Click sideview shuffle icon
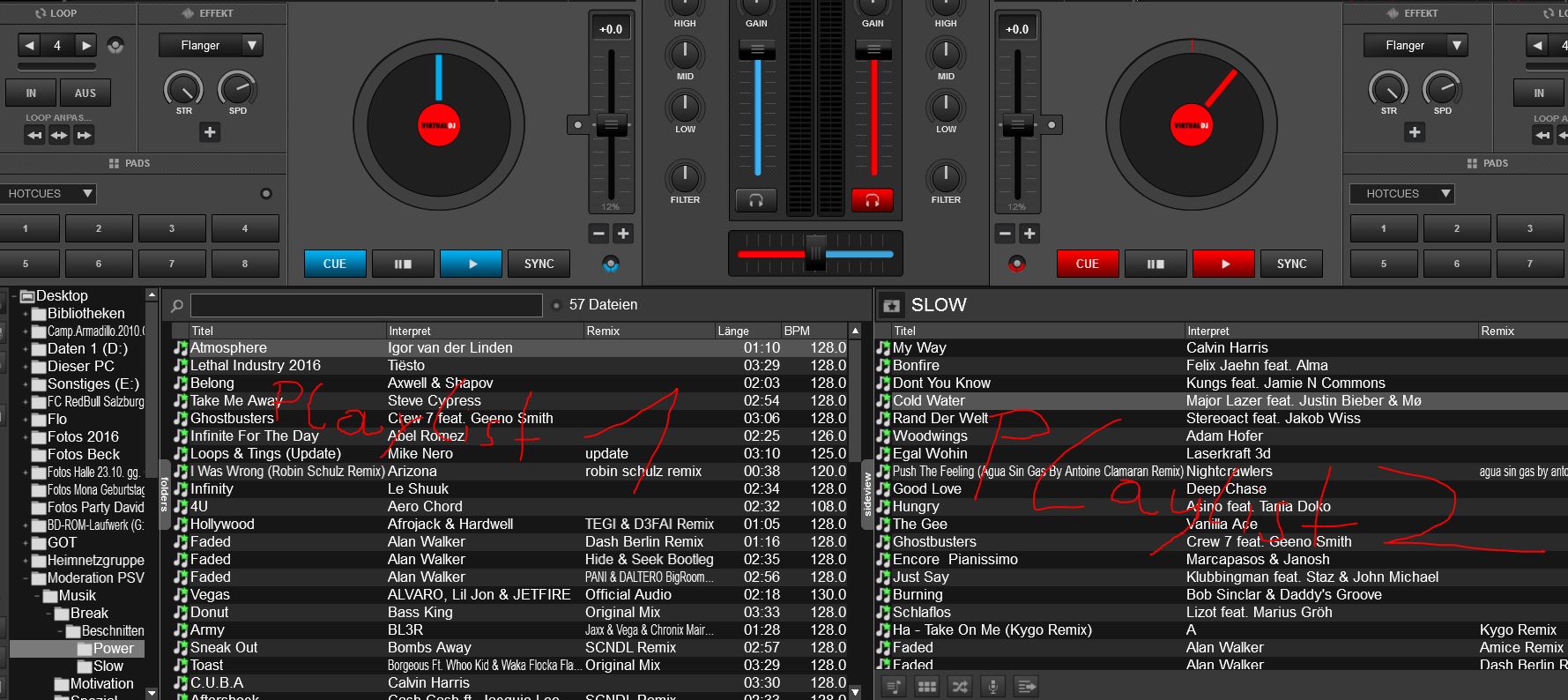Screen dimensions: 1568x700 tap(960, 686)
